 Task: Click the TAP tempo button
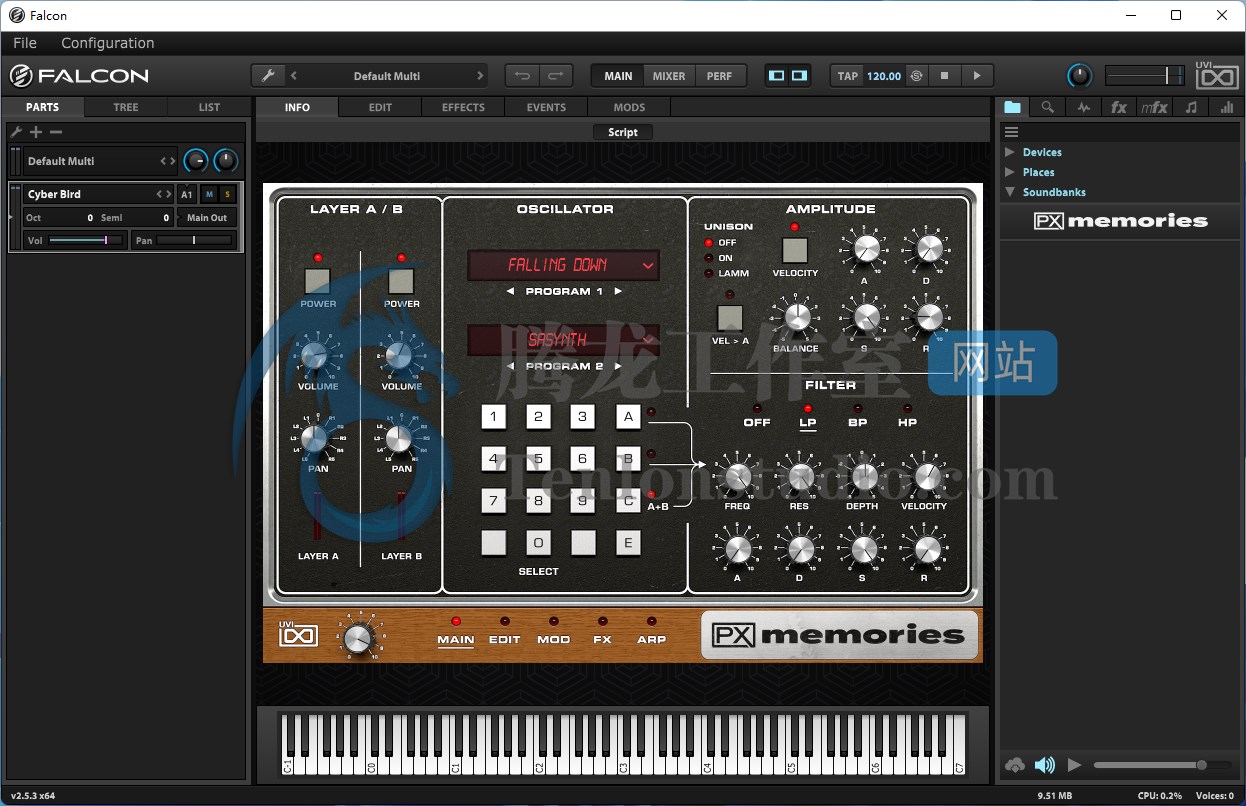848,76
